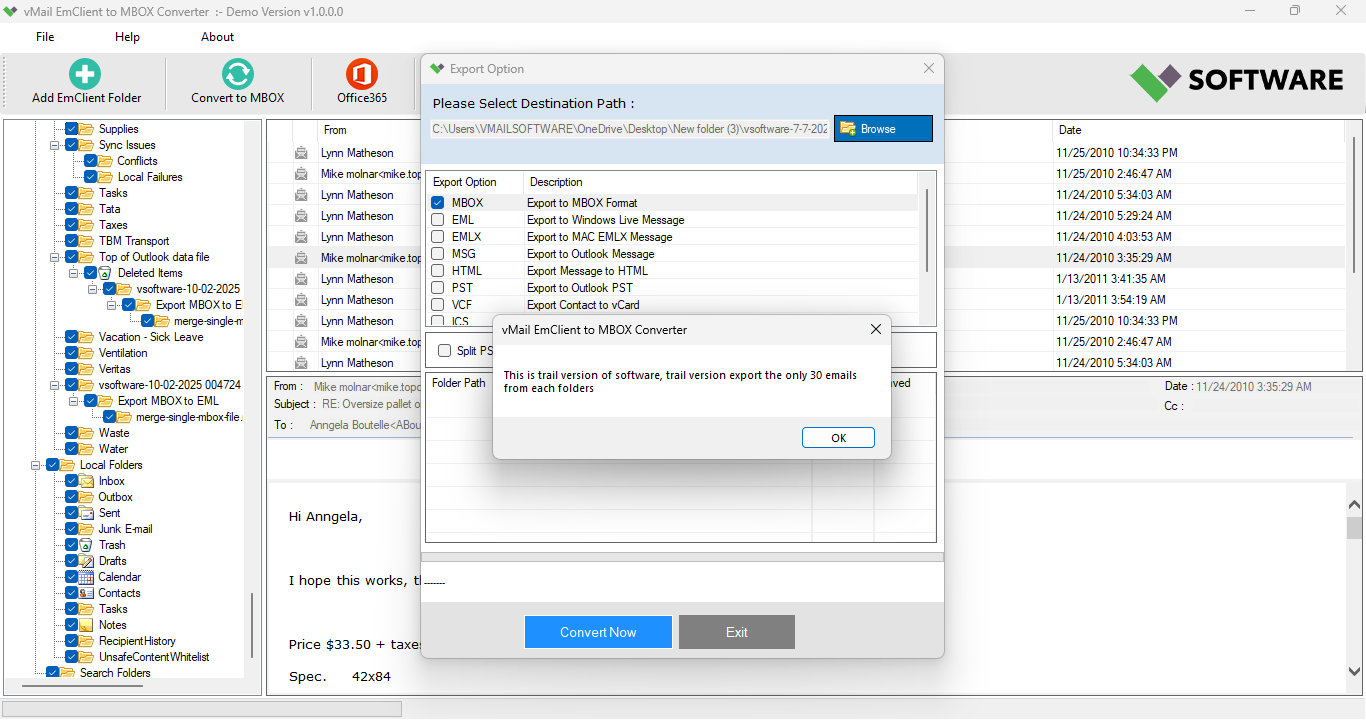Click the Sent folder icon
The height and width of the screenshot is (720, 1366).
pyautogui.click(x=87, y=513)
